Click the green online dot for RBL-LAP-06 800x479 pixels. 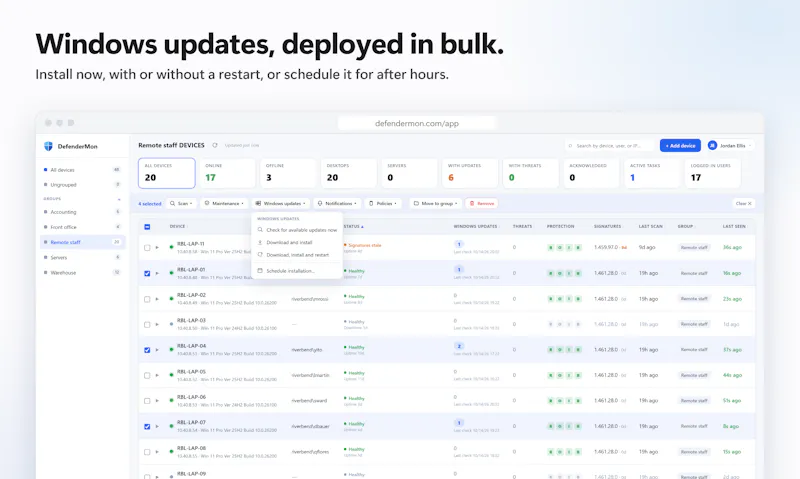point(171,400)
